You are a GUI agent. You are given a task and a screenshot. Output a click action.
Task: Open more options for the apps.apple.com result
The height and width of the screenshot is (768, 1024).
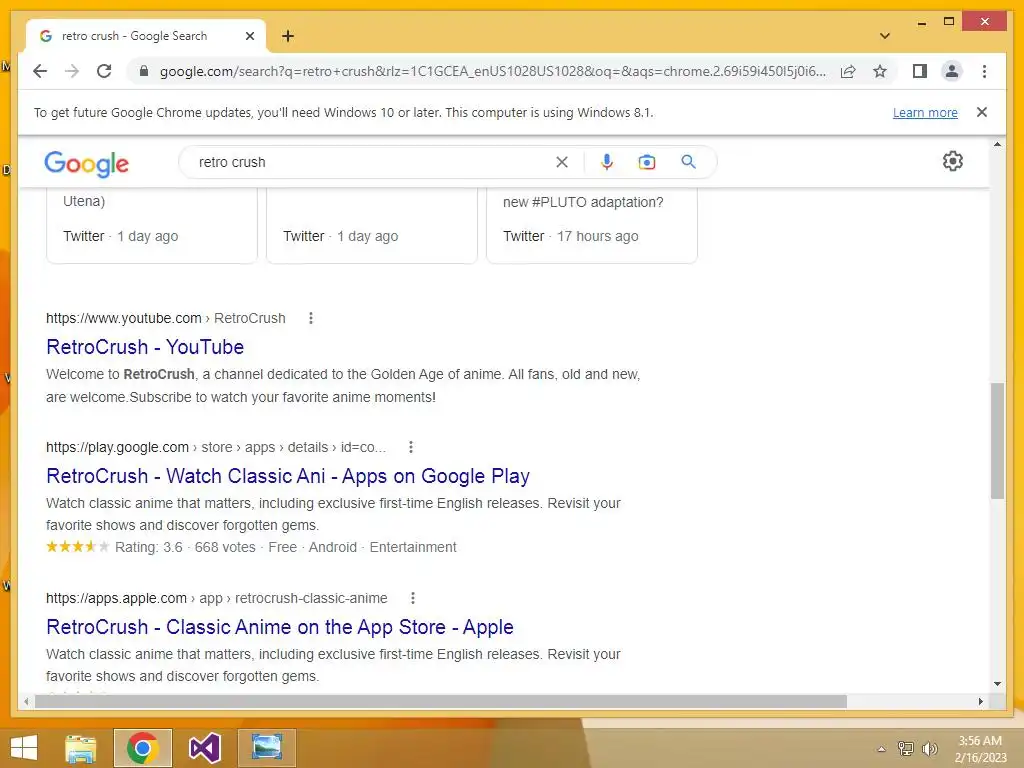click(x=413, y=598)
